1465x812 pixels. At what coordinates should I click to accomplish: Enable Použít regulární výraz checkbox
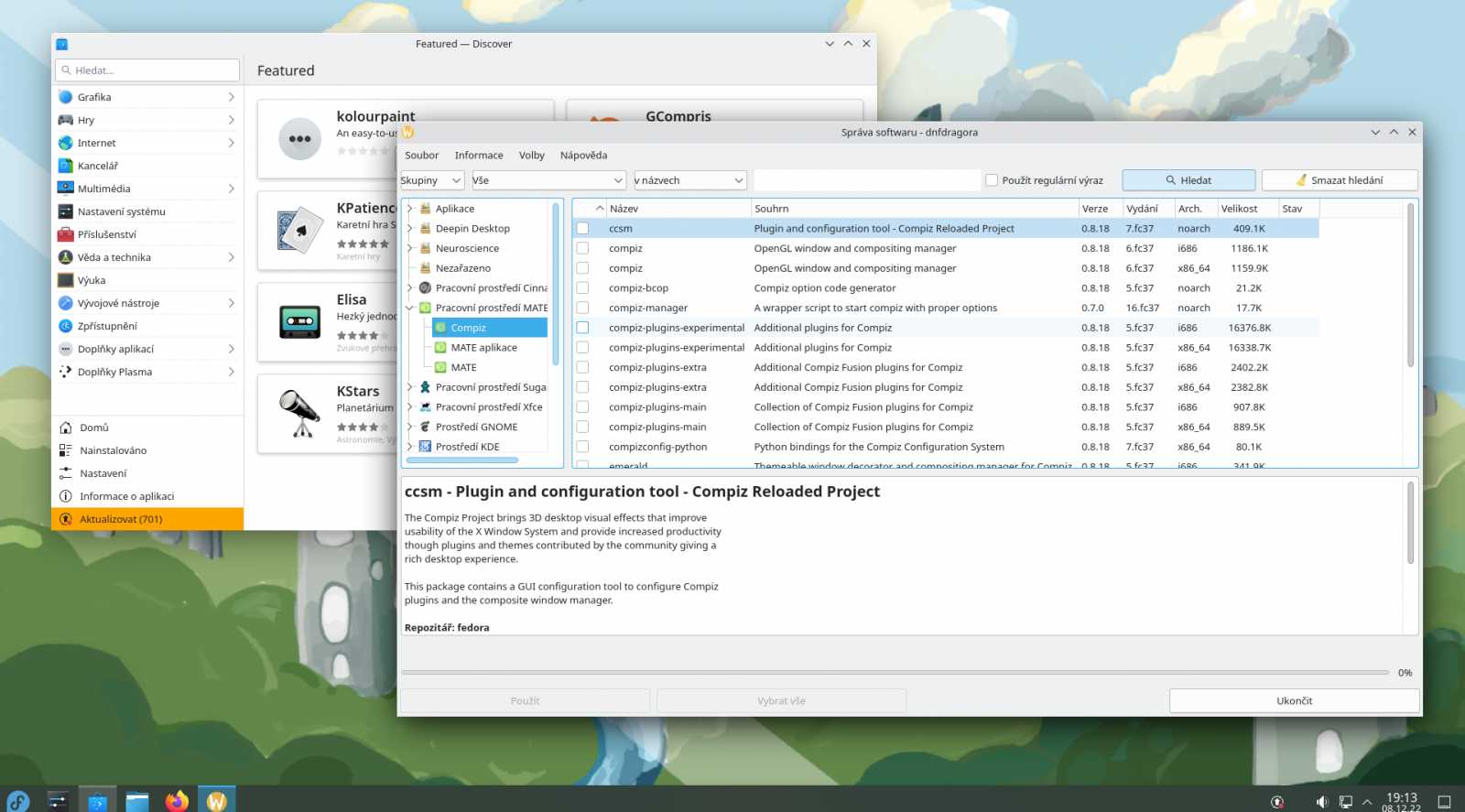click(992, 180)
